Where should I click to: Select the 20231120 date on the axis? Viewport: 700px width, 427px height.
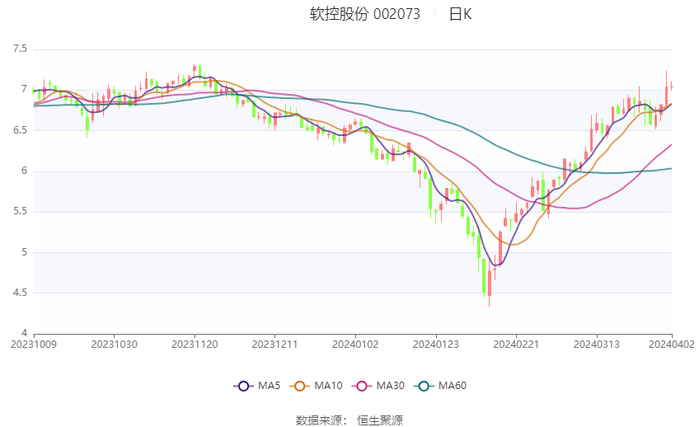[195, 343]
